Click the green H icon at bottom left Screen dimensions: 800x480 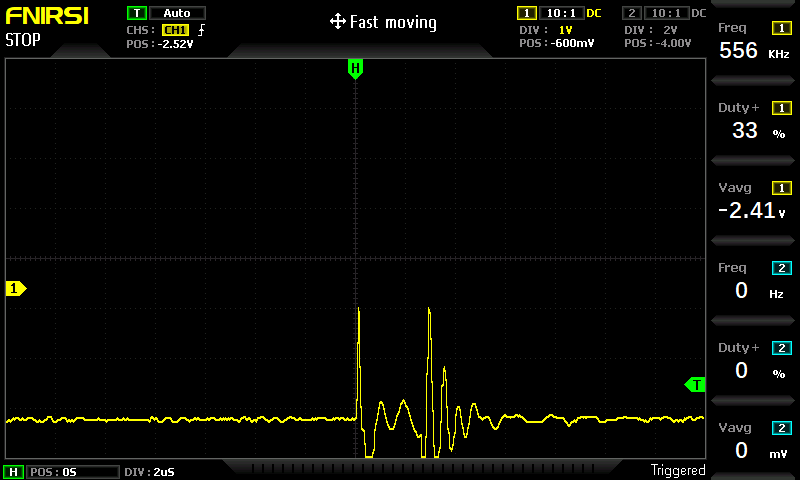tap(13, 472)
